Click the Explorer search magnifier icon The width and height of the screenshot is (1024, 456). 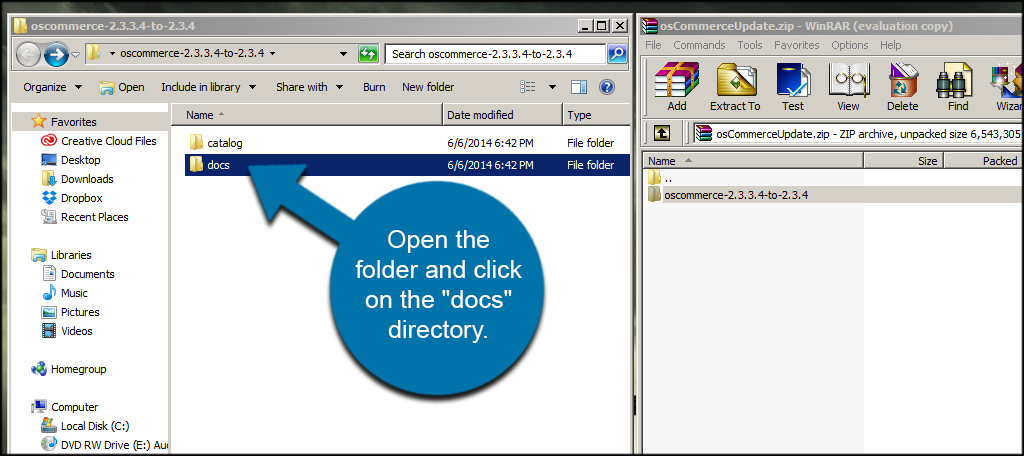click(x=616, y=54)
